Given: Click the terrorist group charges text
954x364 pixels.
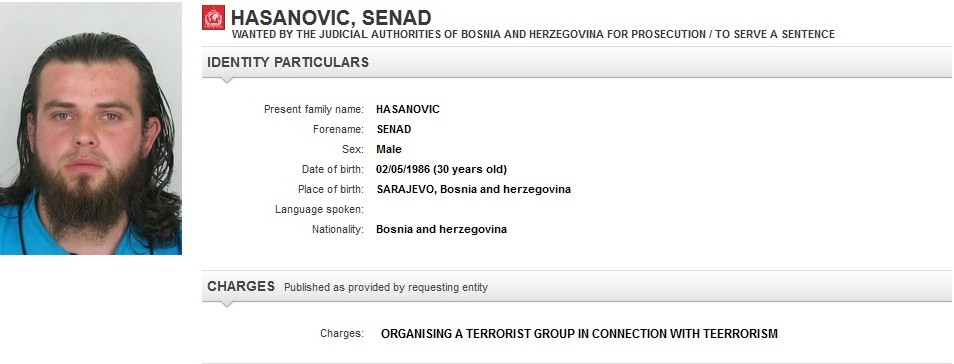Looking at the screenshot, I should pos(579,334).
